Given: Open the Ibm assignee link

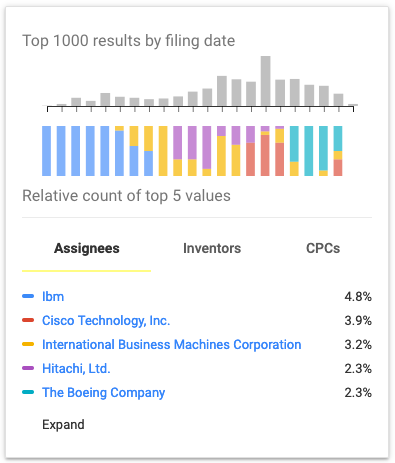Looking at the screenshot, I should tap(53, 296).
